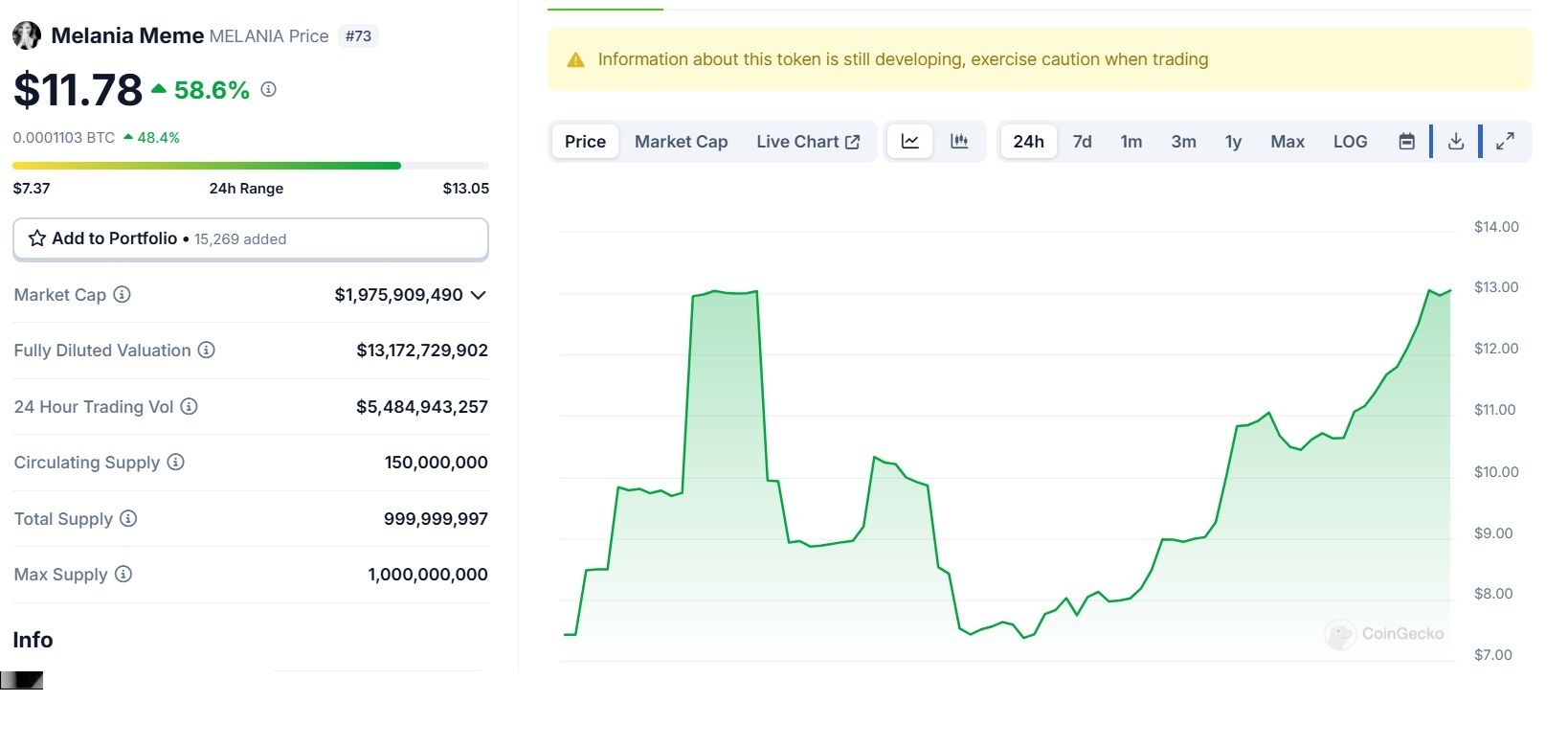The height and width of the screenshot is (747, 1568).
Task: Select the Price chart tab
Action: tap(585, 142)
